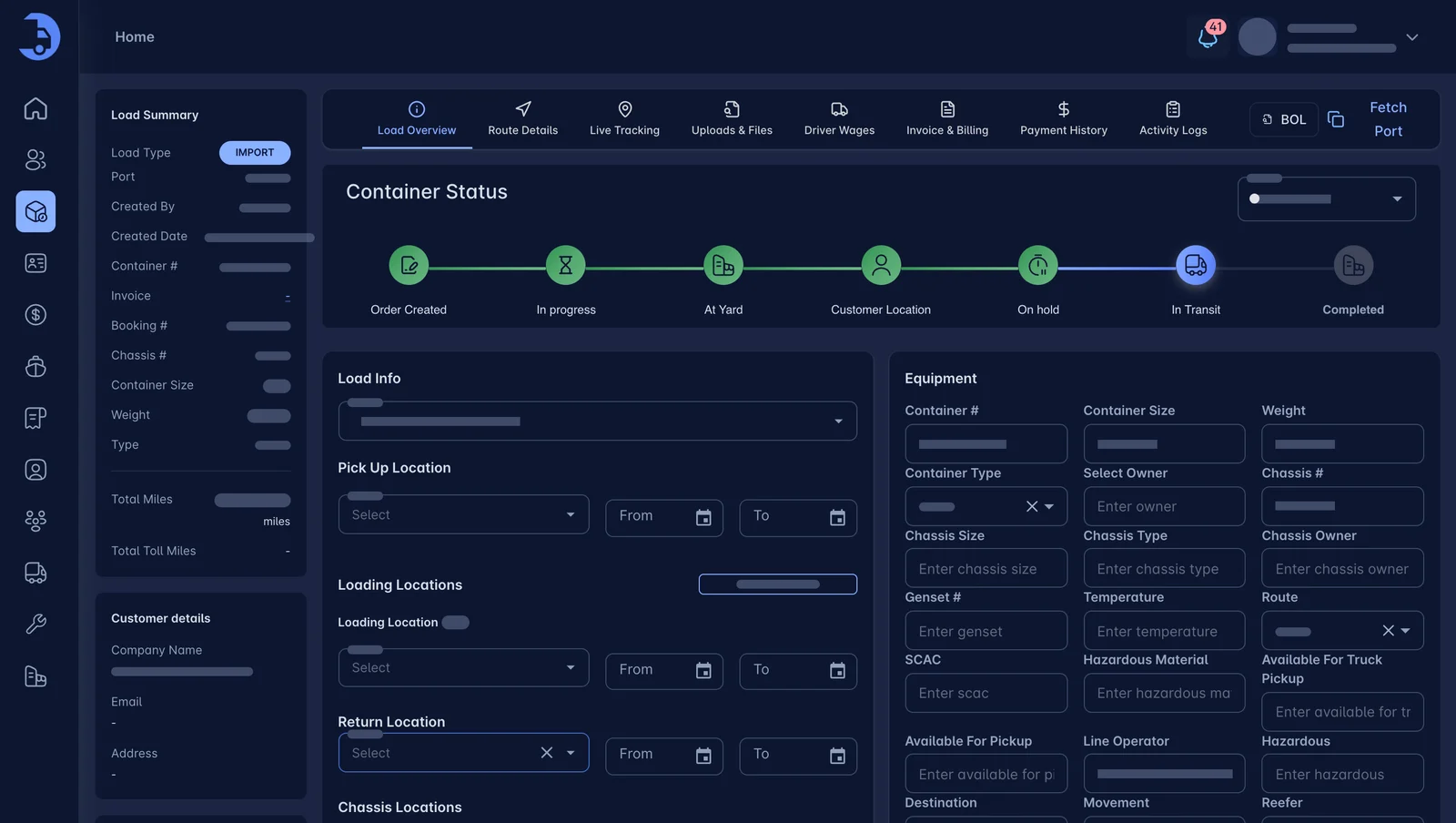This screenshot has width=1456, height=823.
Task: Open the dollar coin icon in the sidebar
Action: (35, 315)
